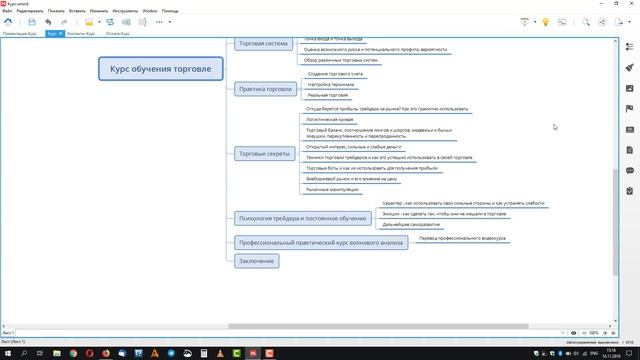Screen dimensions: 640x360
Task: Open the Comments panel in sidebar
Action: [x=630, y=171]
